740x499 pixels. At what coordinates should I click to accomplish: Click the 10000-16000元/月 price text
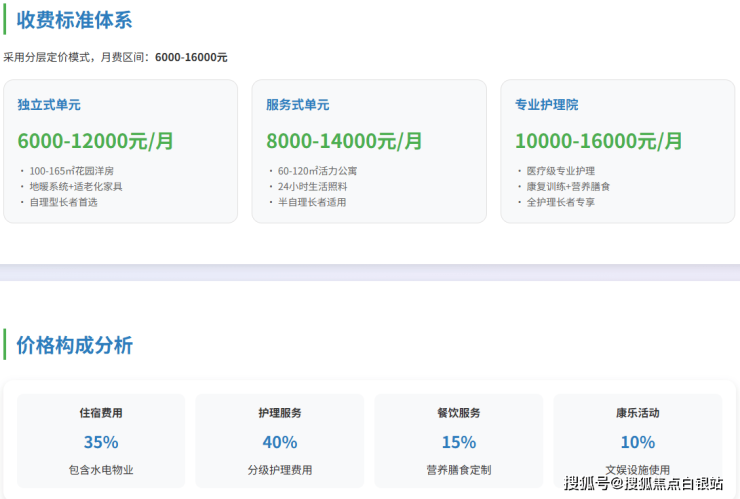point(599,141)
